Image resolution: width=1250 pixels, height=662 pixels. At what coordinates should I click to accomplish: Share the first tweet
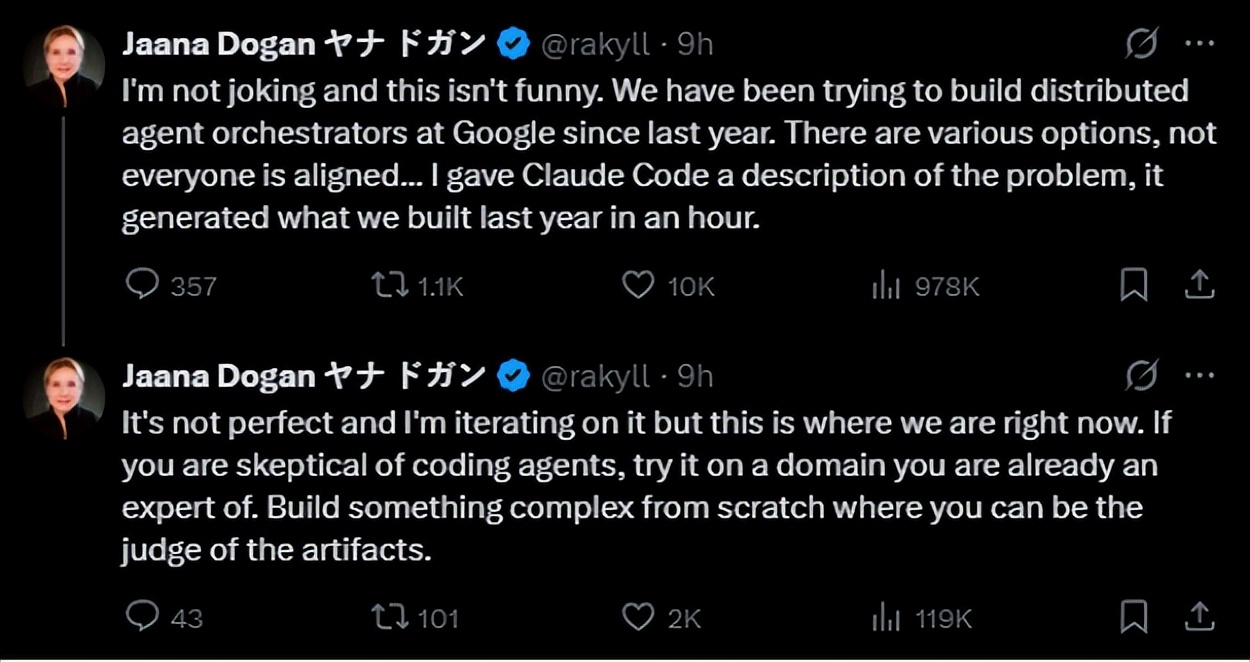(1198, 286)
